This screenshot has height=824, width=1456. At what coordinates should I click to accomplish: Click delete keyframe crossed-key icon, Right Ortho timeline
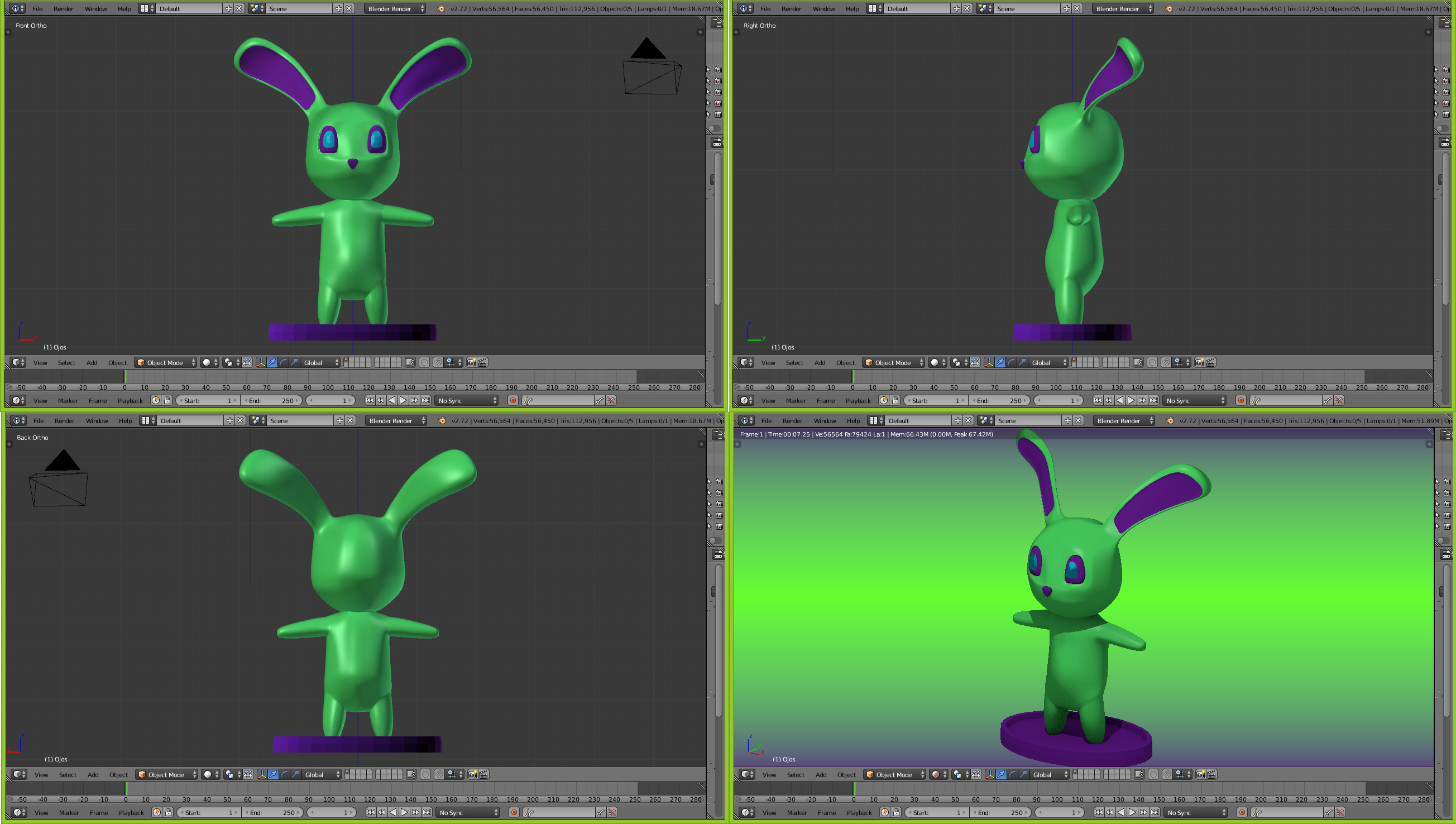point(1339,400)
